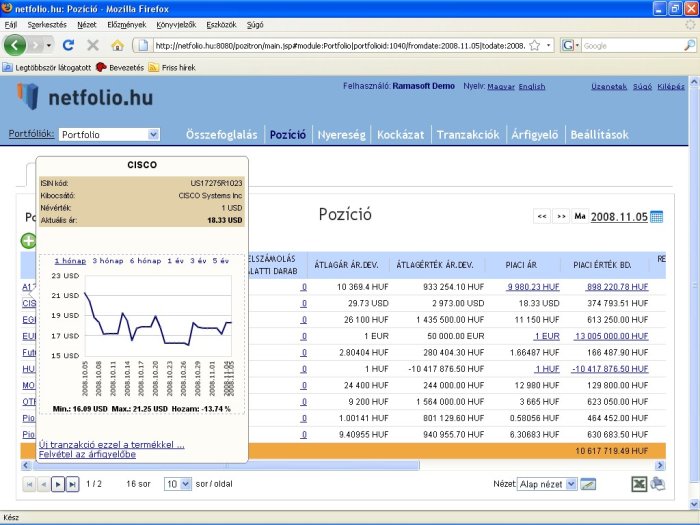
Task: Select the 5 év chart range
Action: (221, 261)
